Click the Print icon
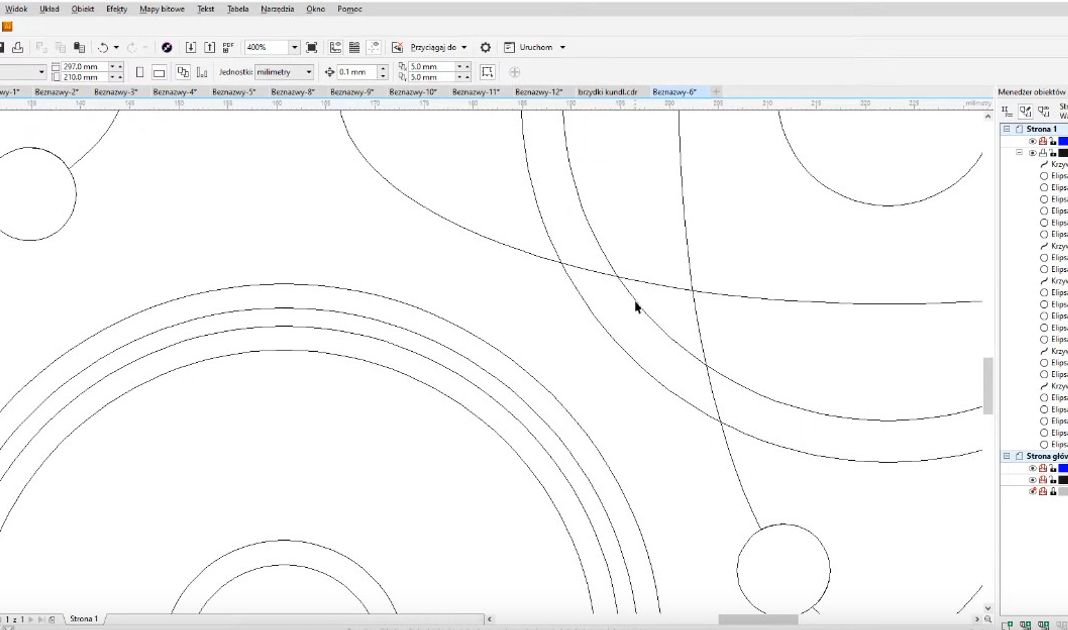The image size is (1068, 630). coord(18,47)
